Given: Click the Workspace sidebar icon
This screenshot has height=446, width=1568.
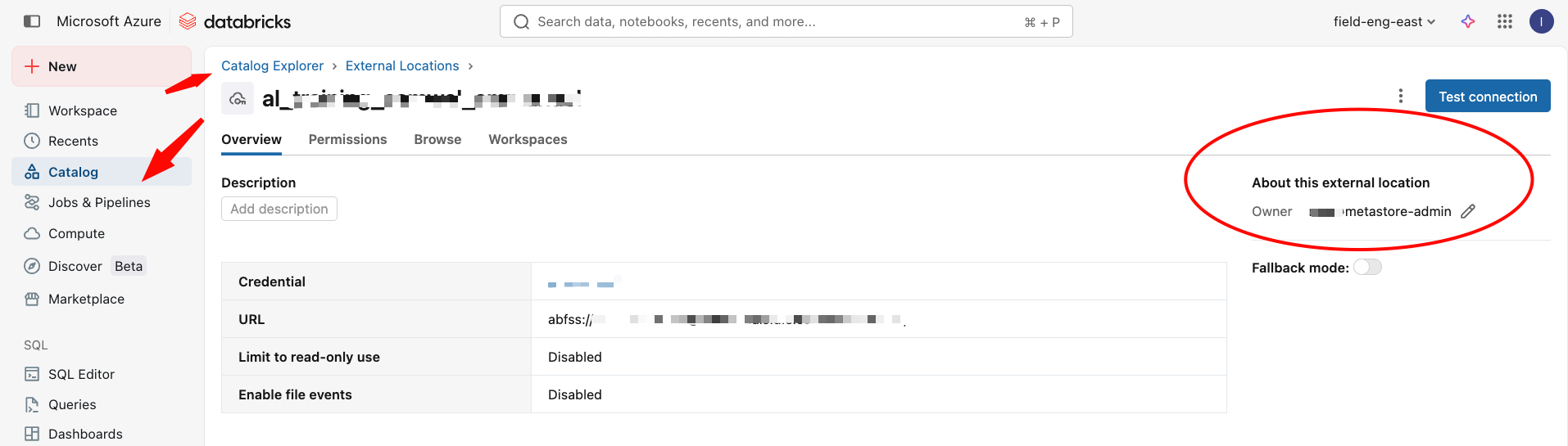Looking at the screenshot, I should [x=32, y=110].
